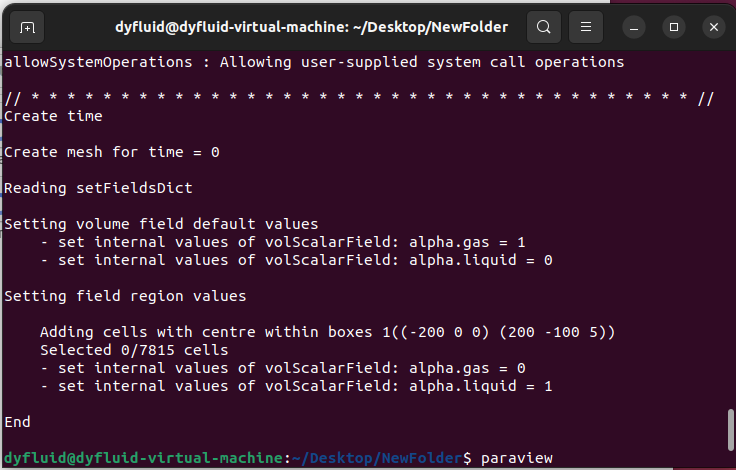
Task: Click the Setting field region values line
Action: click(125, 296)
